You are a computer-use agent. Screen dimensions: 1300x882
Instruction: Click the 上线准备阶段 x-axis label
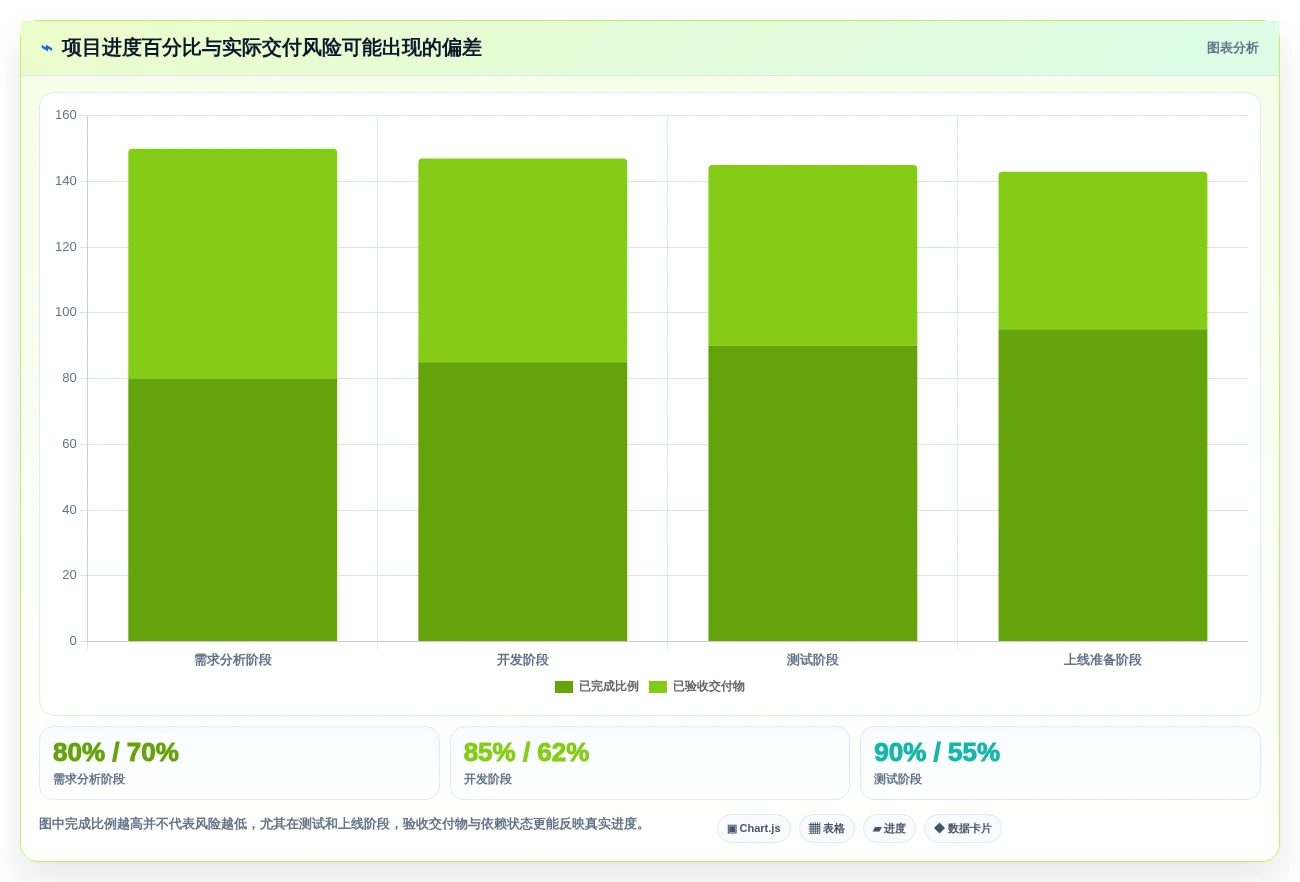pyautogui.click(x=1103, y=660)
